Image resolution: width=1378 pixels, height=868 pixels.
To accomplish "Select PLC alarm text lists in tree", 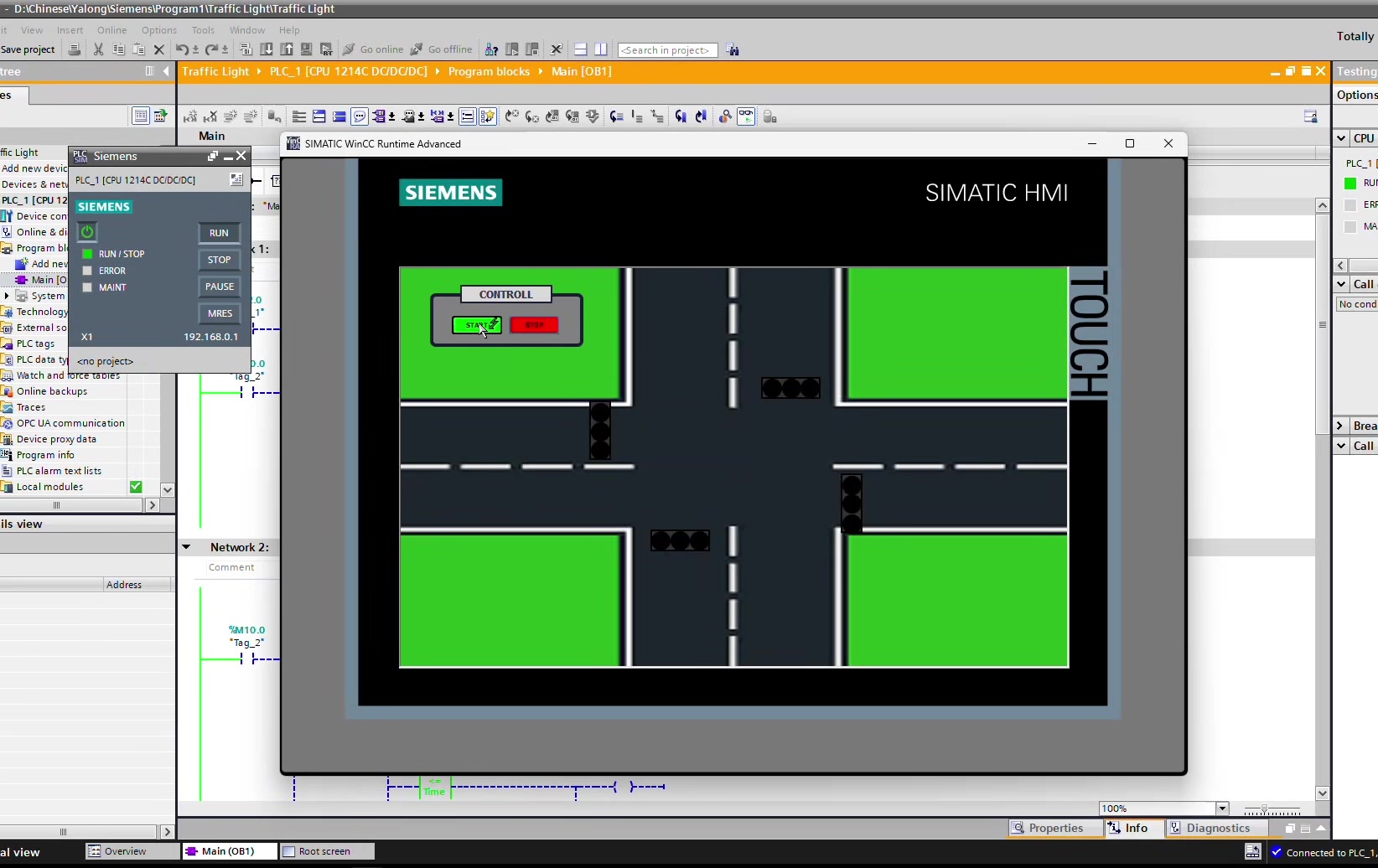I will [59, 471].
